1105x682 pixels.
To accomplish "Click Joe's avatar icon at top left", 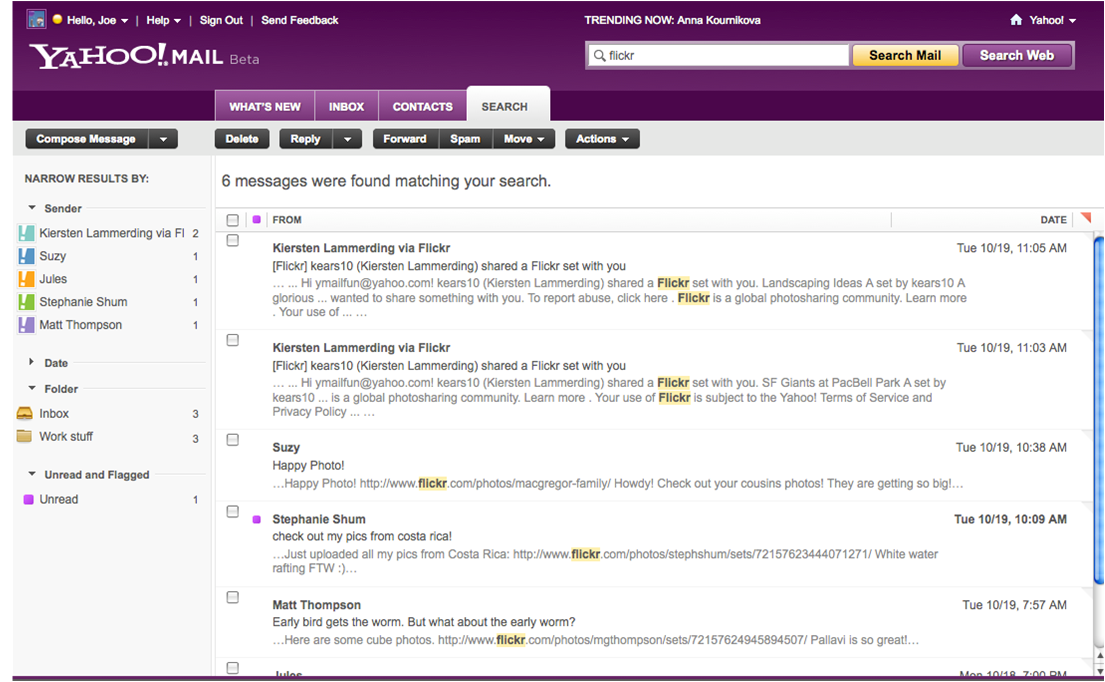I will (x=36, y=19).
